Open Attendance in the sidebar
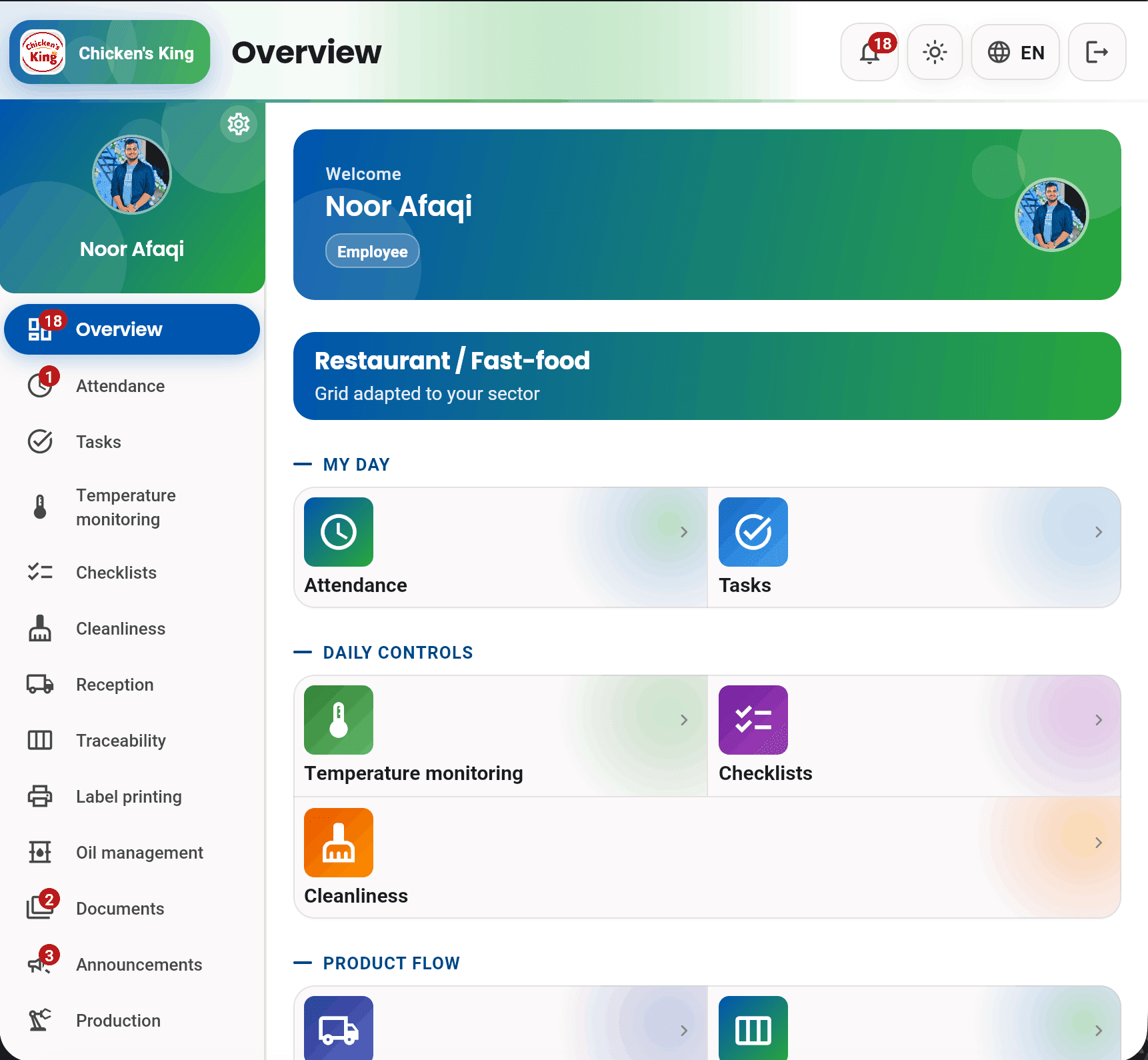1148x1060 pixels. [x=132, y=386]
